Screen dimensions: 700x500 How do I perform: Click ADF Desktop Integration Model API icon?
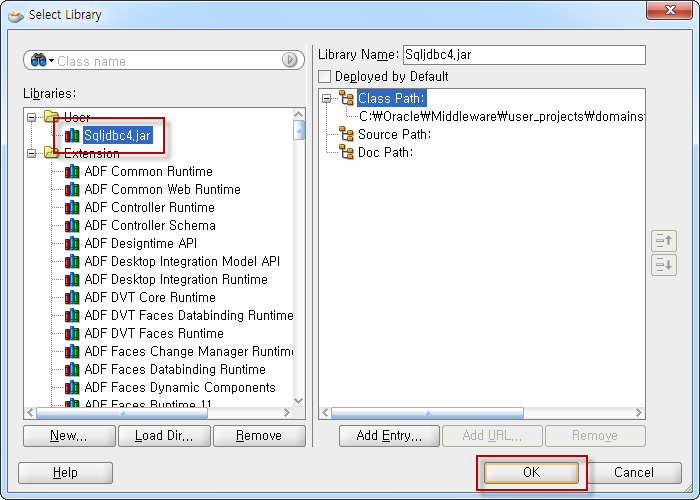[72, 261]
